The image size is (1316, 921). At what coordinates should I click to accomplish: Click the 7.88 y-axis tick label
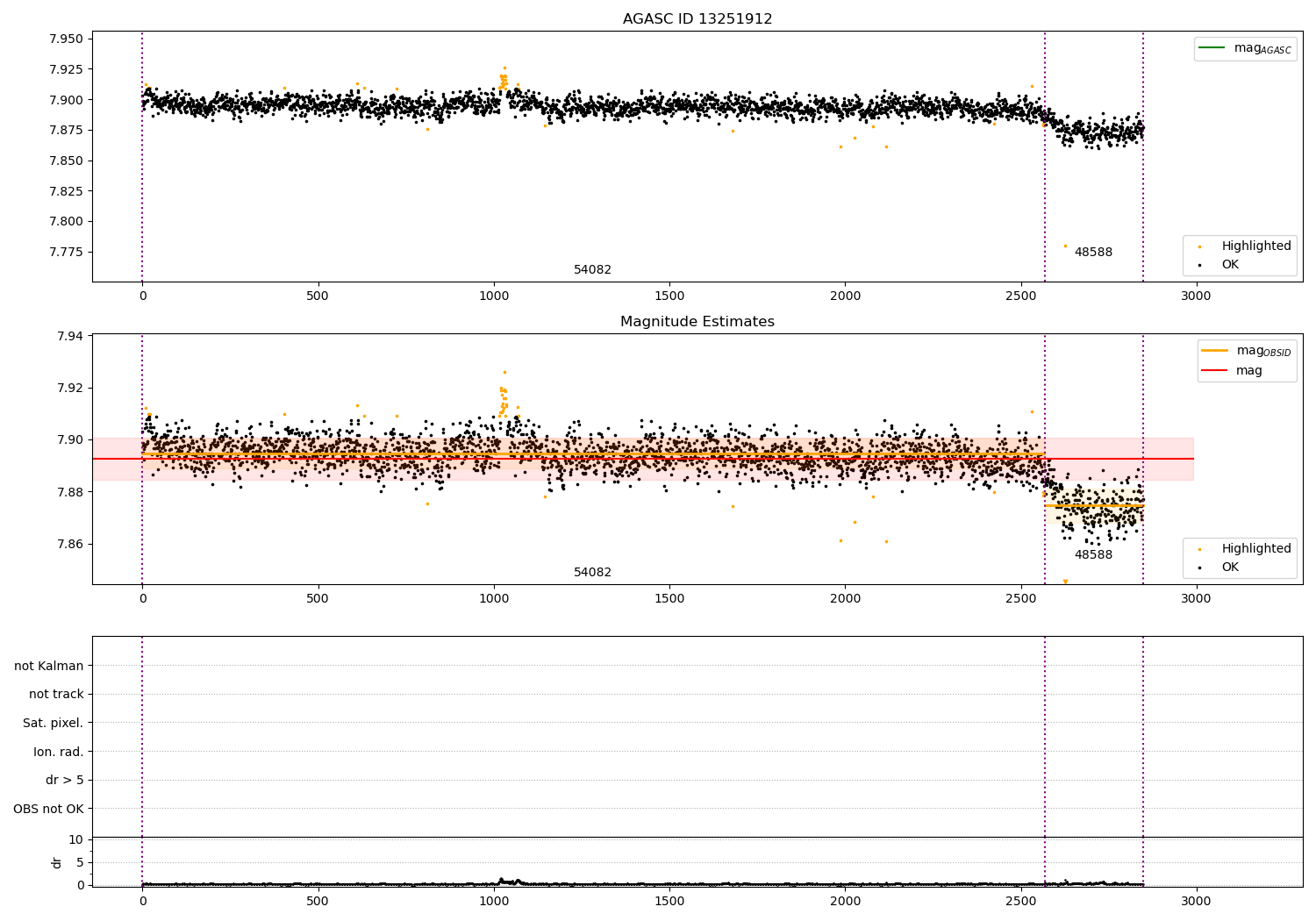70,492
